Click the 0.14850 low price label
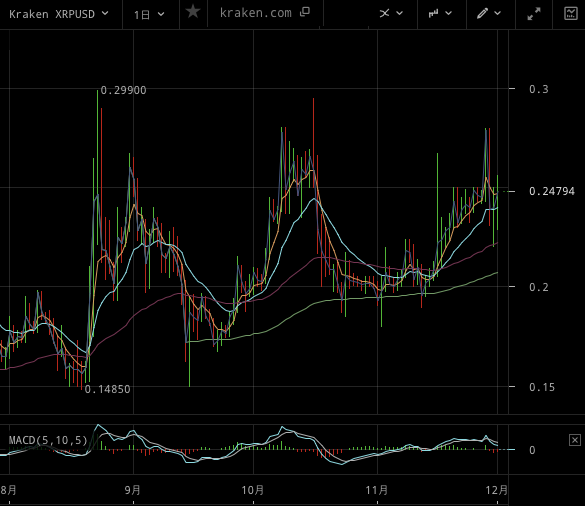 point(108,389)
